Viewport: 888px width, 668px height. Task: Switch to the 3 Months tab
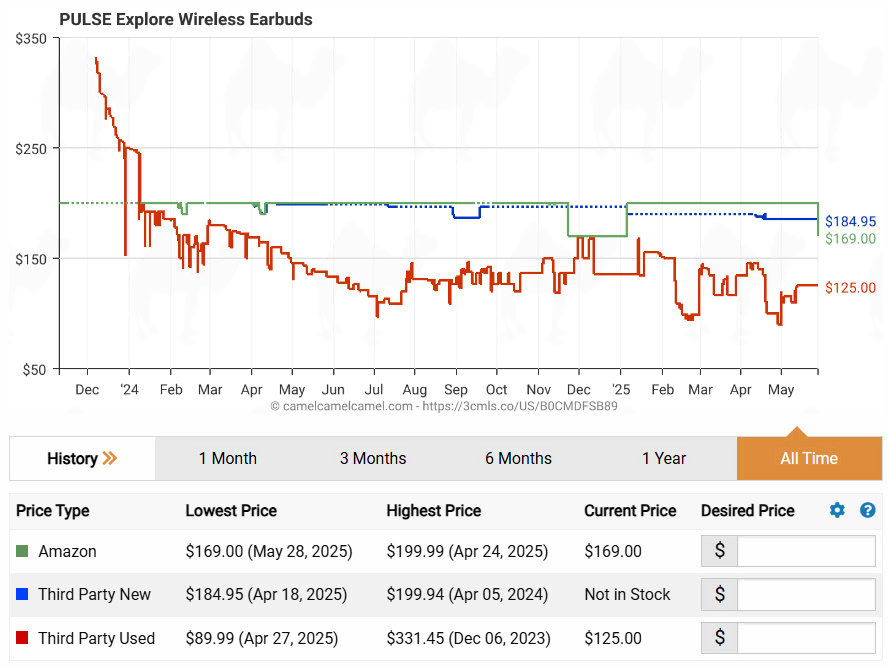click(372, 459)
